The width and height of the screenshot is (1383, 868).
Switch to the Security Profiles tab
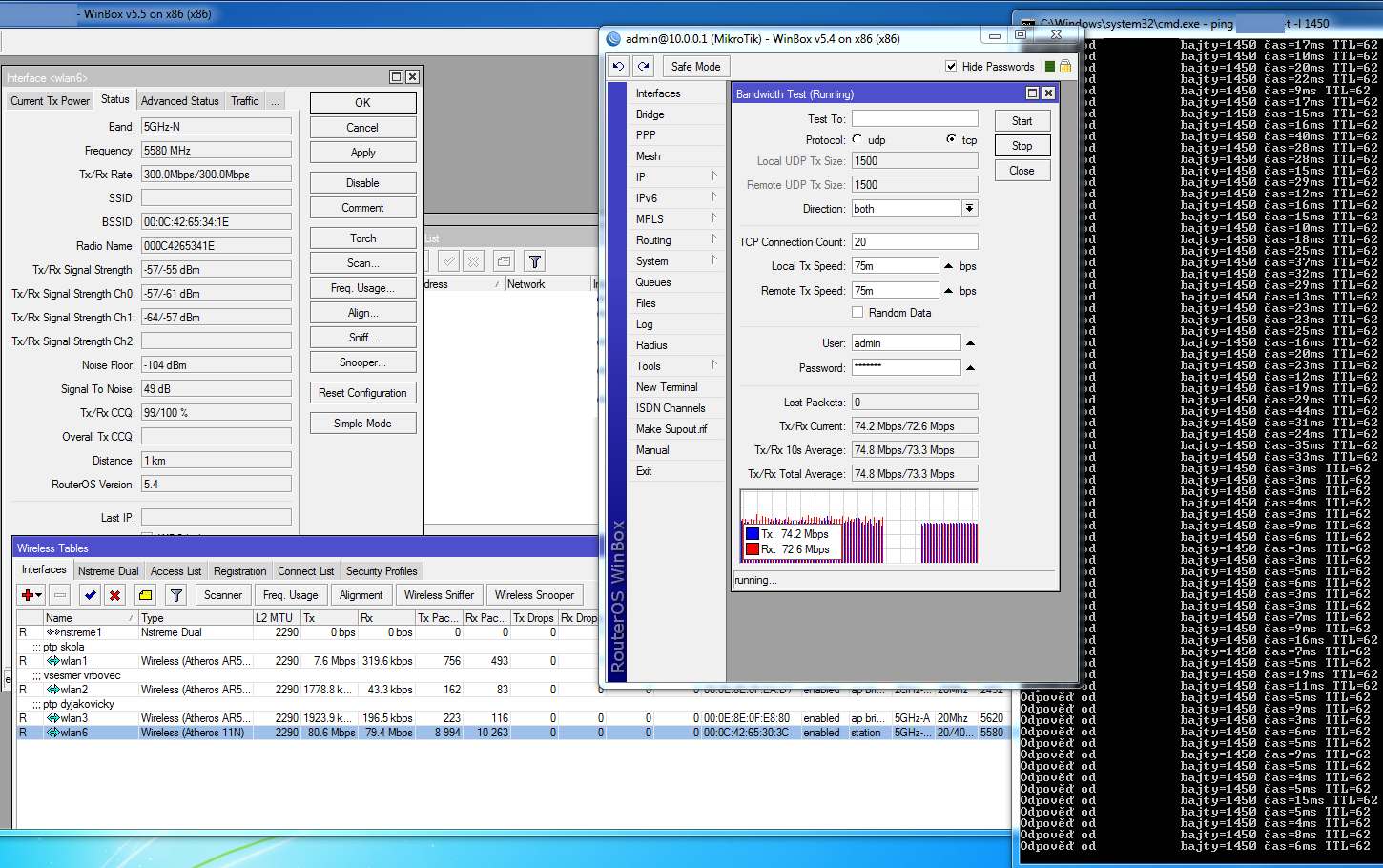coord(382,571)
